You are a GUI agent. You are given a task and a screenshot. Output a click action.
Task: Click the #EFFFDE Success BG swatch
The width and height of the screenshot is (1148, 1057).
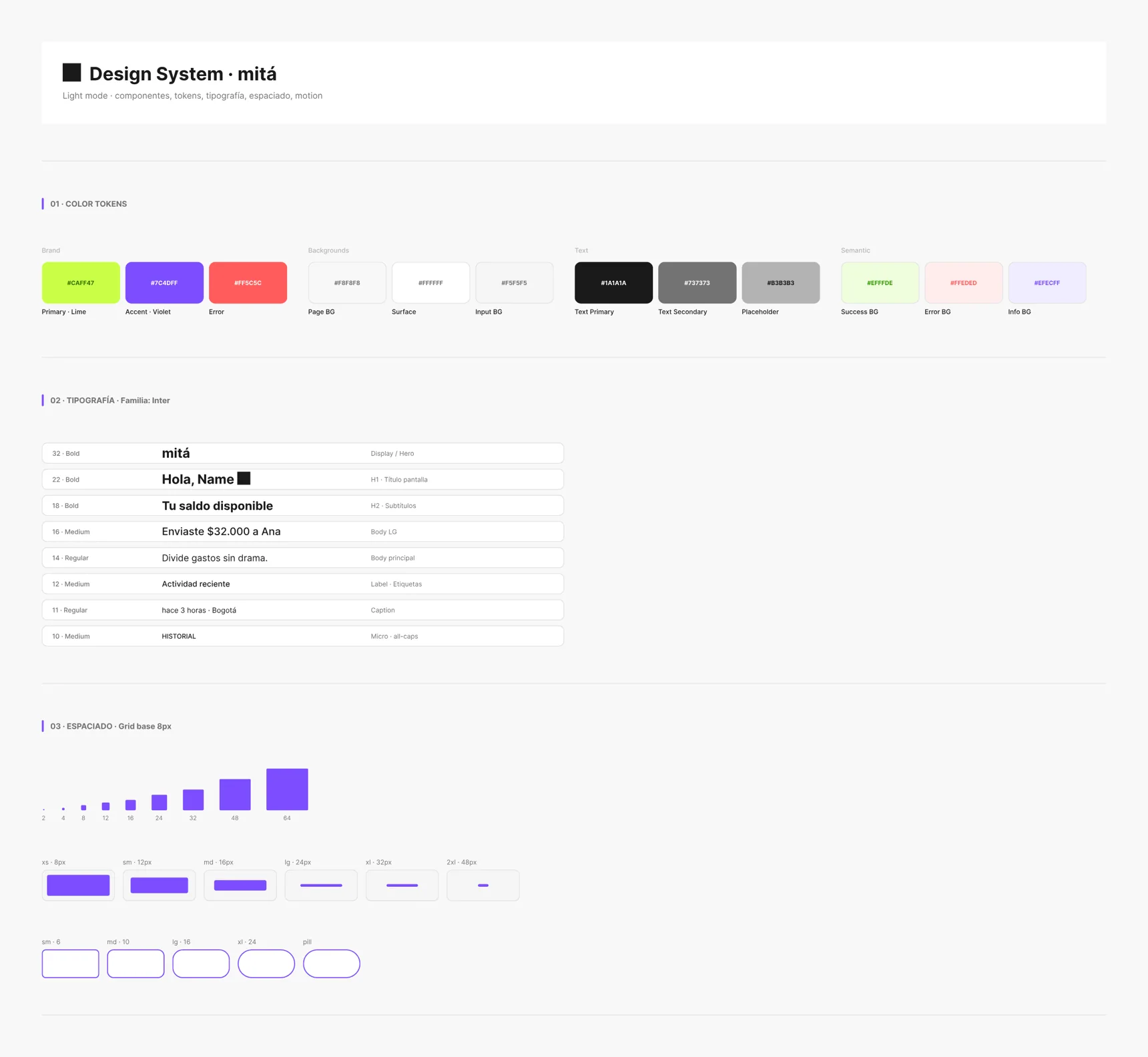[880, 283]
